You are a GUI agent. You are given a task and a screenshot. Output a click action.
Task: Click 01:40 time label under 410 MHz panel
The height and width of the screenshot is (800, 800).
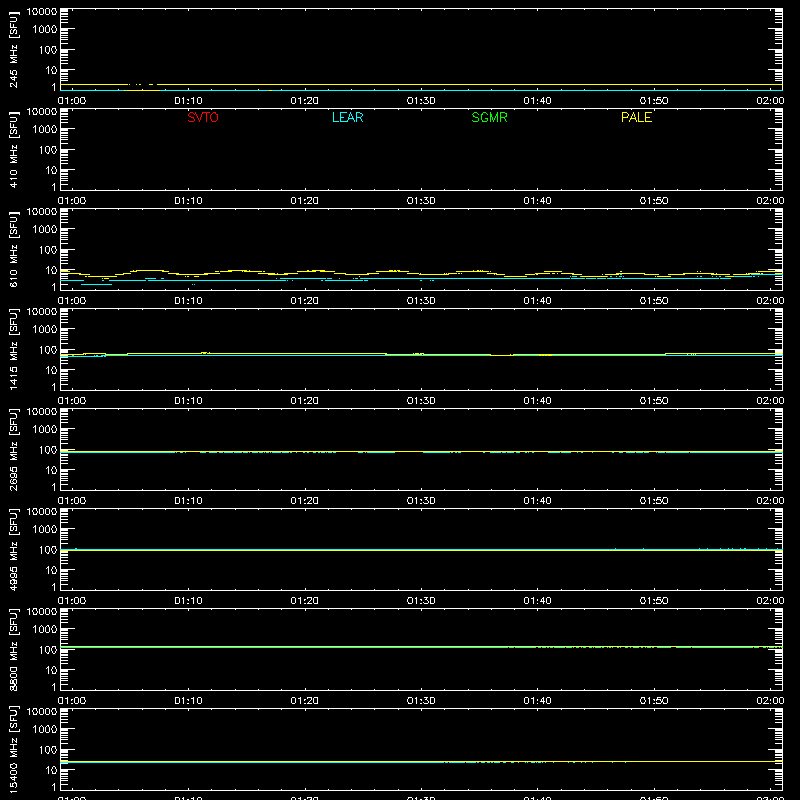pyautogui.click(x=537, y=201)
